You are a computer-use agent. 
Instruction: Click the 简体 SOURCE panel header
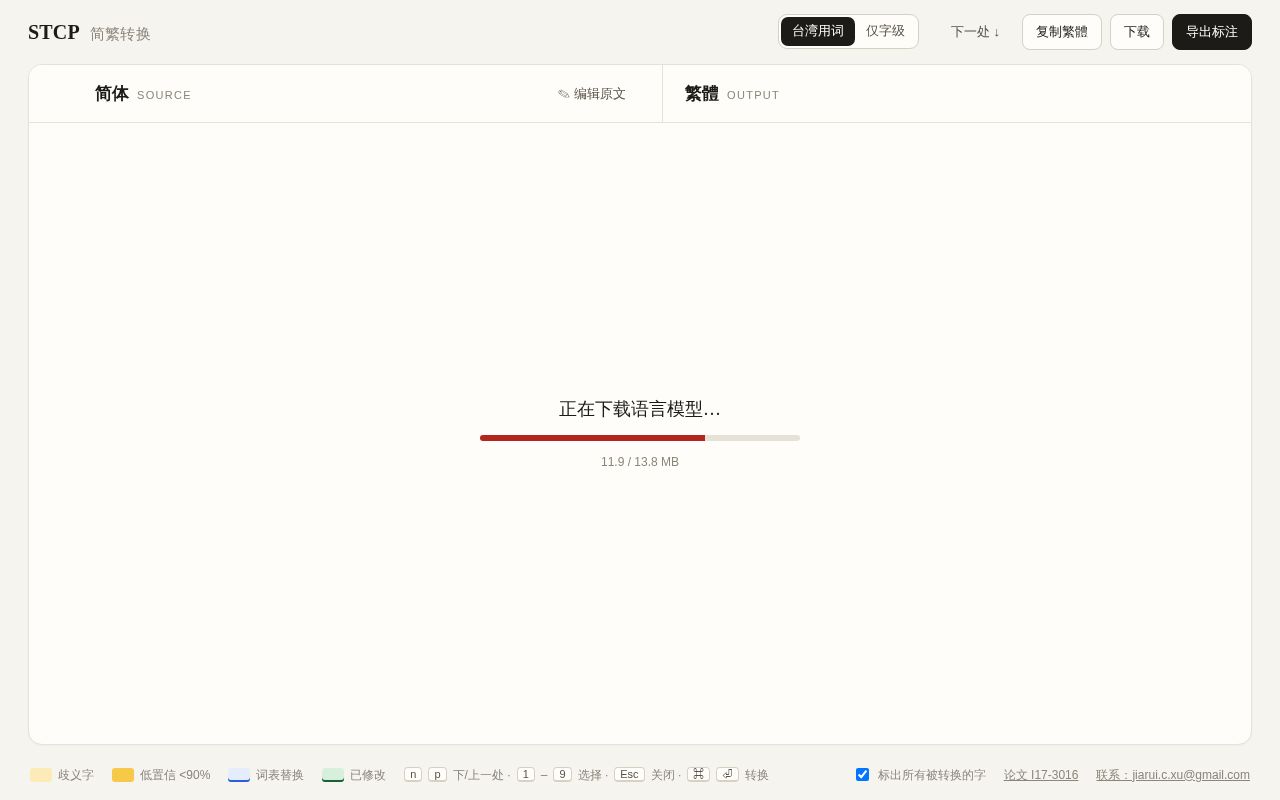coord(143,94)
